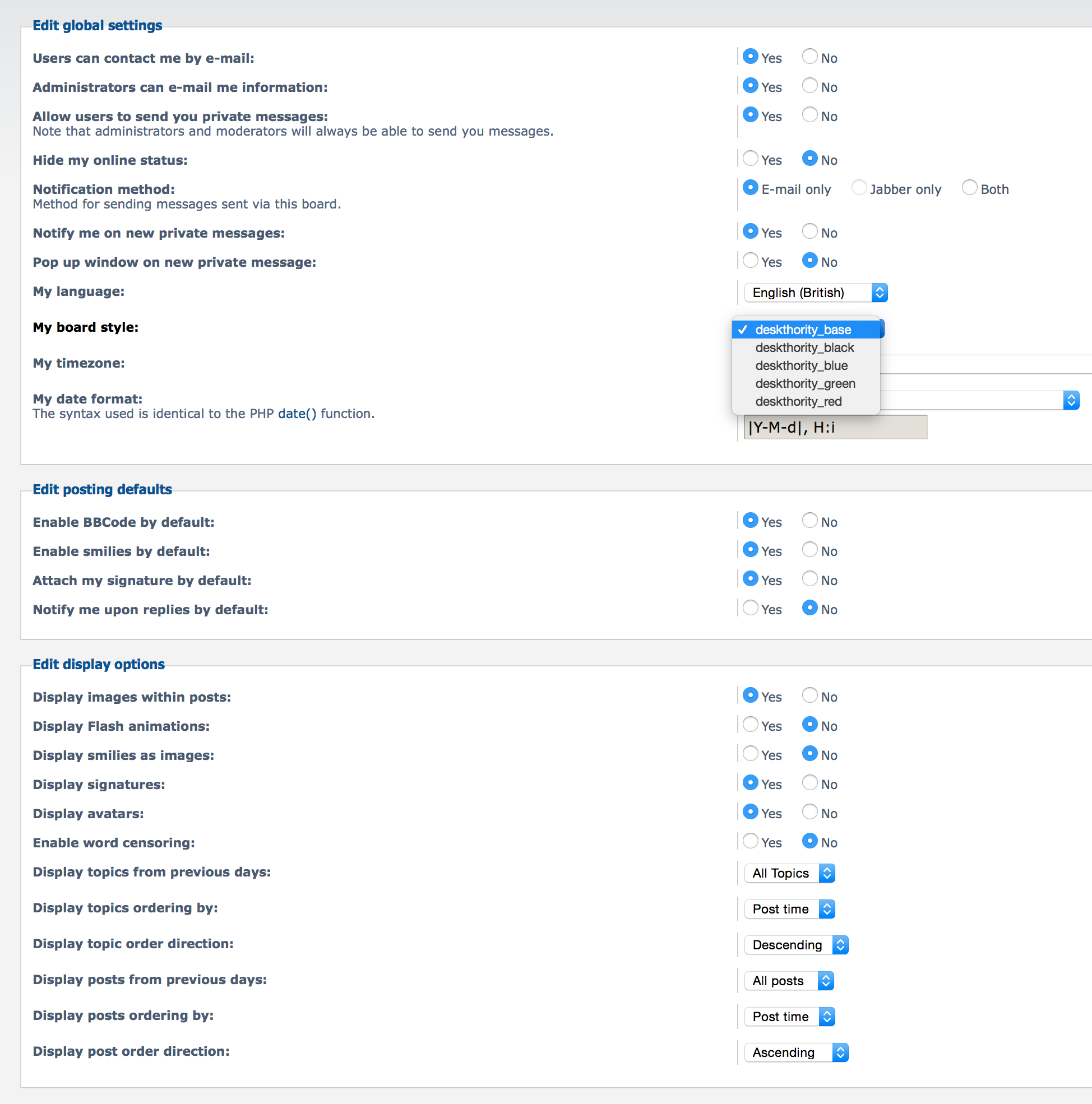Click the custom date format text field
This screenshot has height=1104, width=1092.
pos(834,427)
